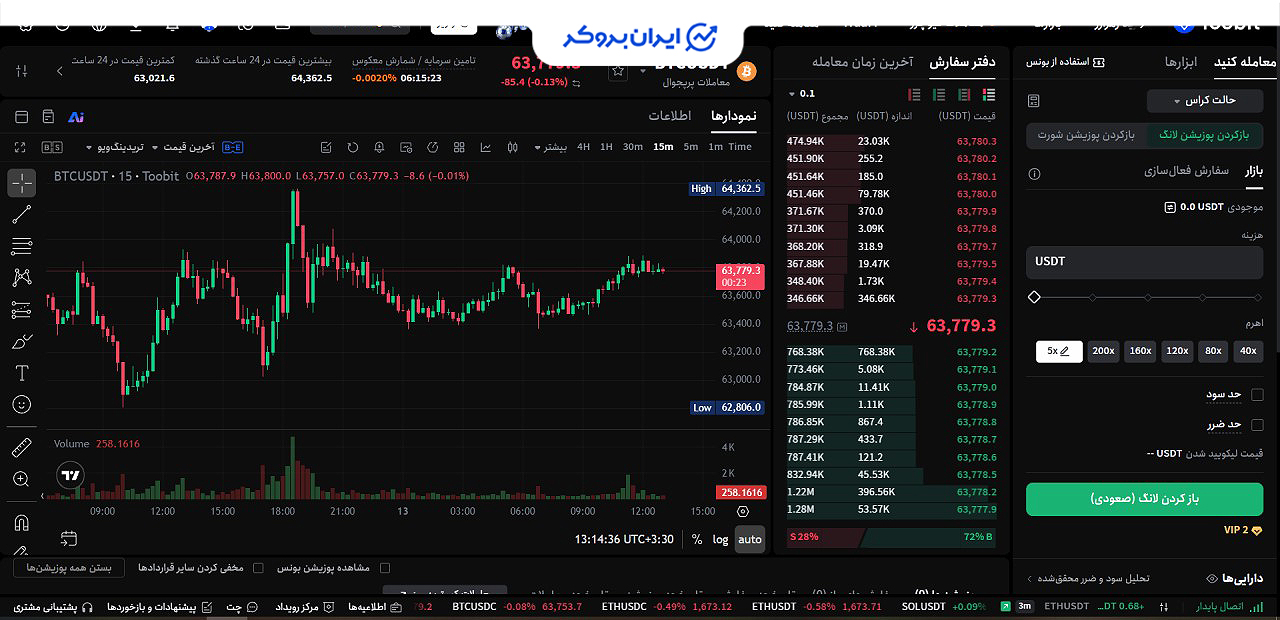This screenshot has height=620, width=1280.
Task: Select open long position (بازکردن پوزیشن لانگ)
Action: pyautogui.click(x=1205, y=135)
